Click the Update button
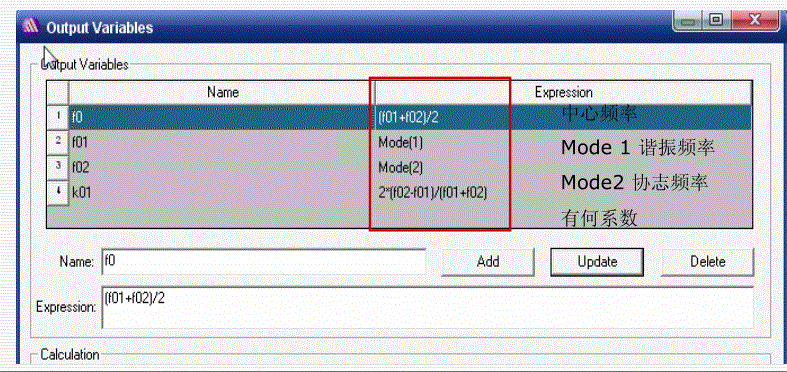787x372 pixels. [597, 262]
